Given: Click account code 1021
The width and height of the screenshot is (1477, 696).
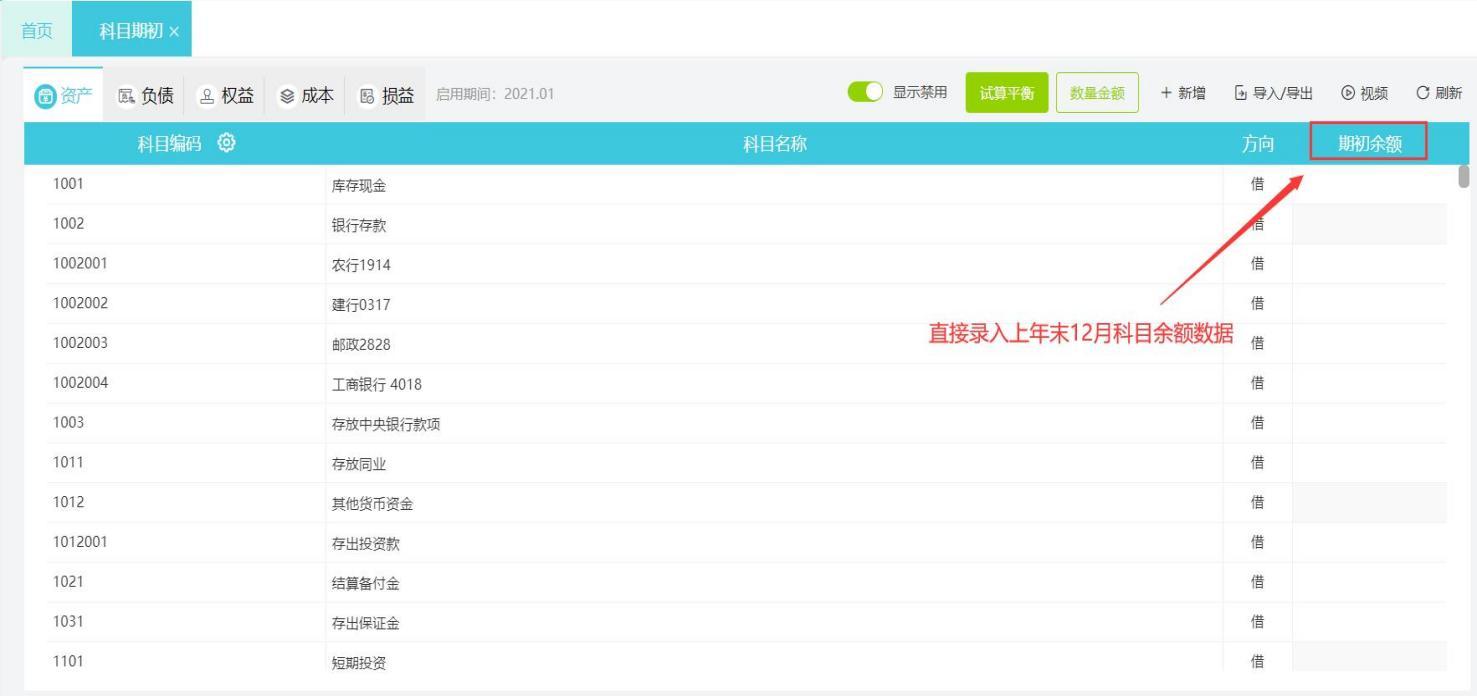Looking at the screenshot, I should click(68, 581).
